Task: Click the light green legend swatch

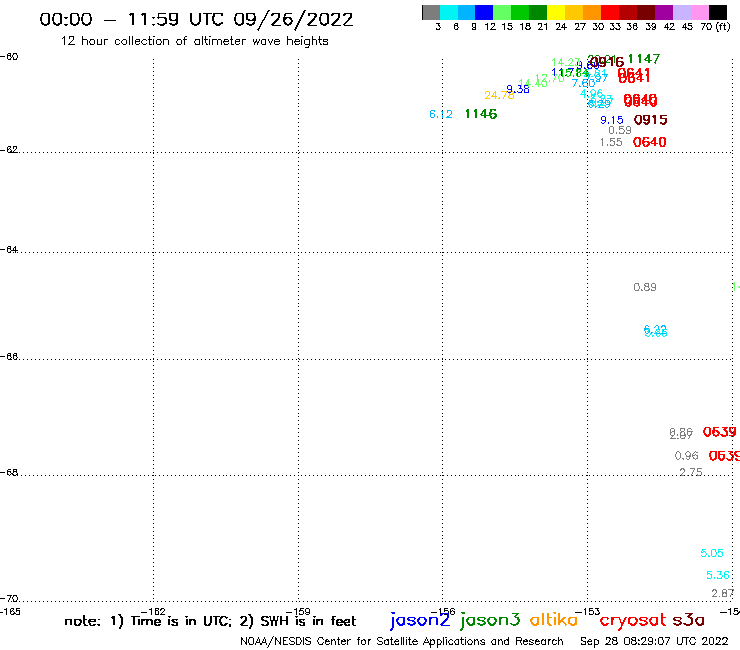Action: [502, 12]
